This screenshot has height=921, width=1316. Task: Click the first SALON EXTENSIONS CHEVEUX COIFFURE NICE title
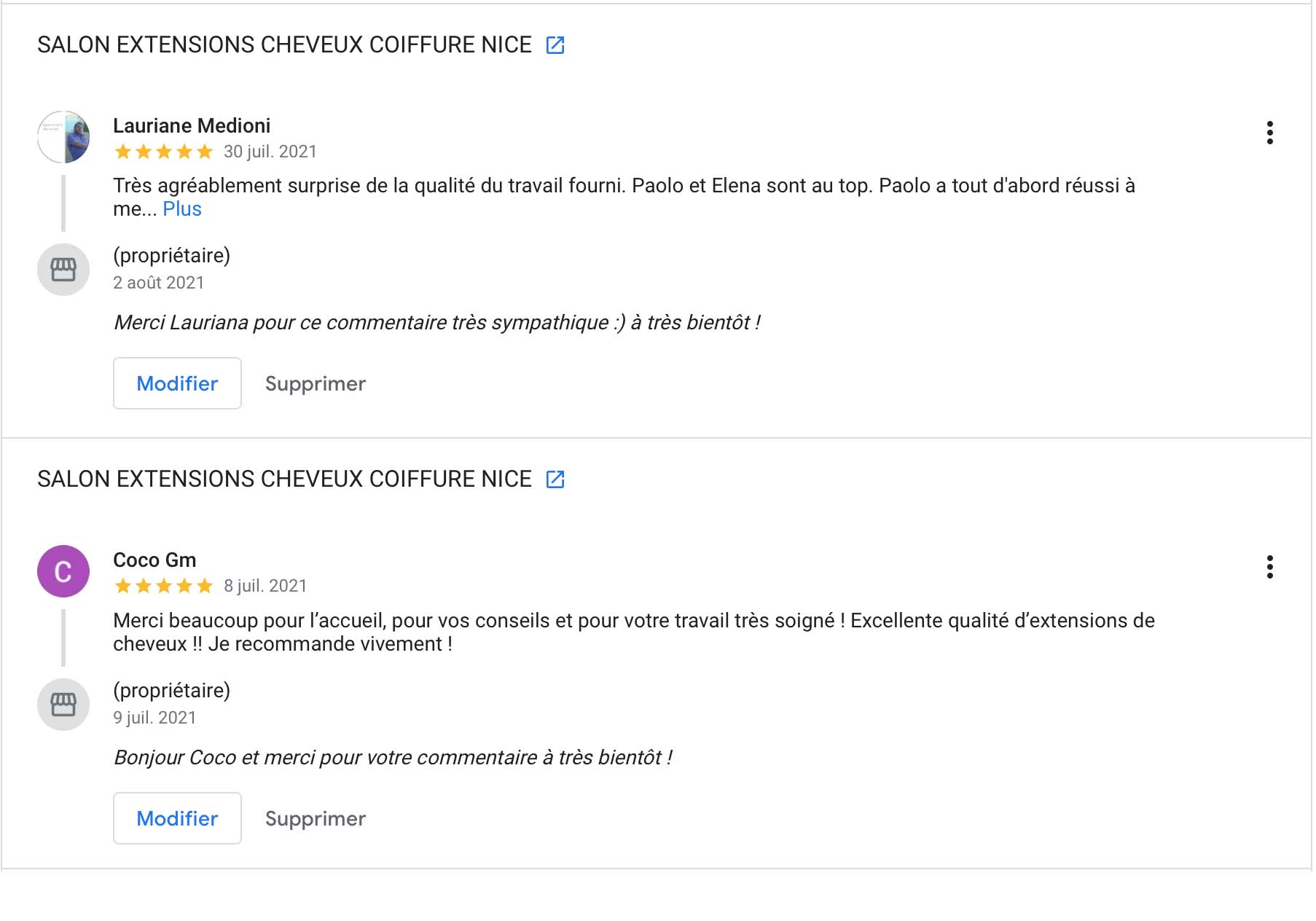point(284,45)
